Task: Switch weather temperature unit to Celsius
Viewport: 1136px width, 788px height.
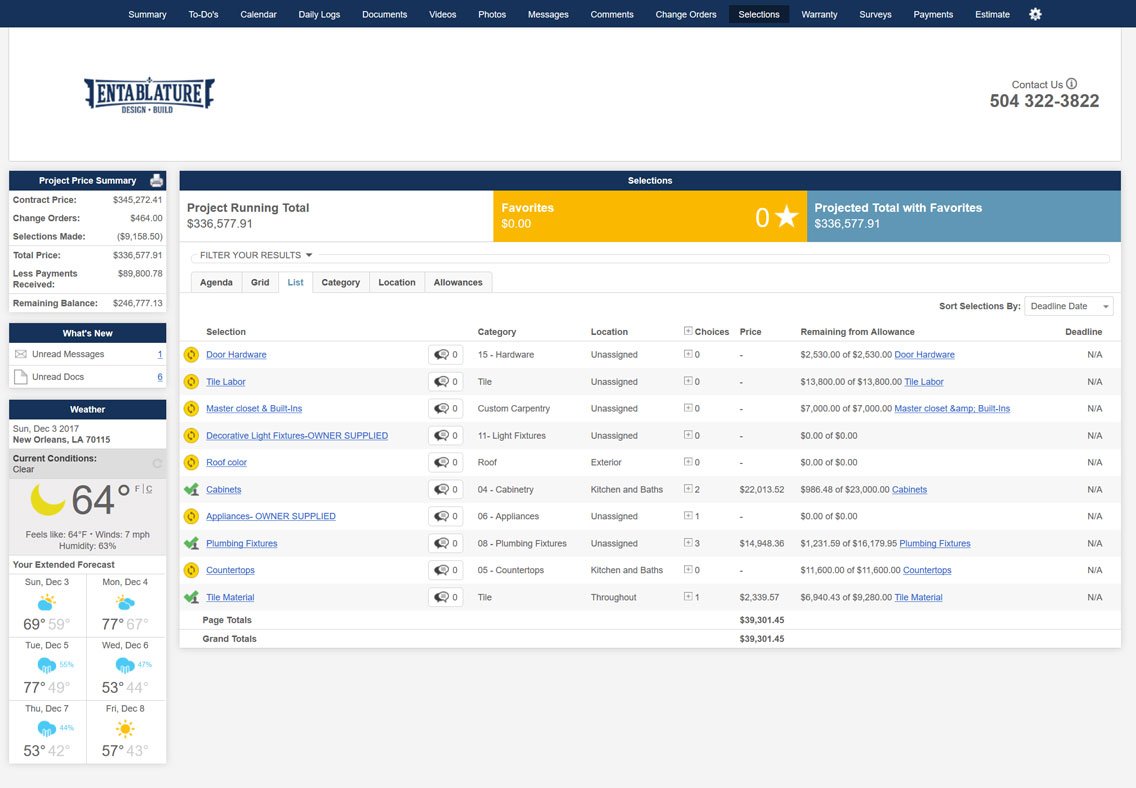Action: [149, 488]
